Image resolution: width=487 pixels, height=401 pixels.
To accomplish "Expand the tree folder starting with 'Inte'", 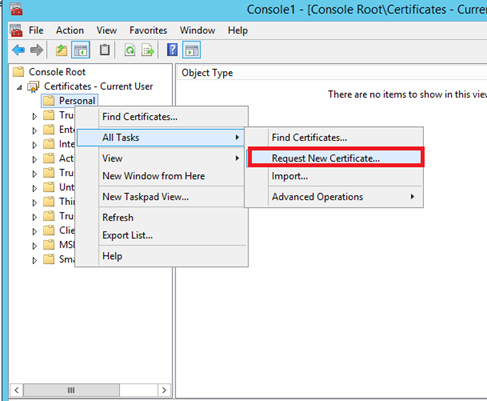I will 34,145.
